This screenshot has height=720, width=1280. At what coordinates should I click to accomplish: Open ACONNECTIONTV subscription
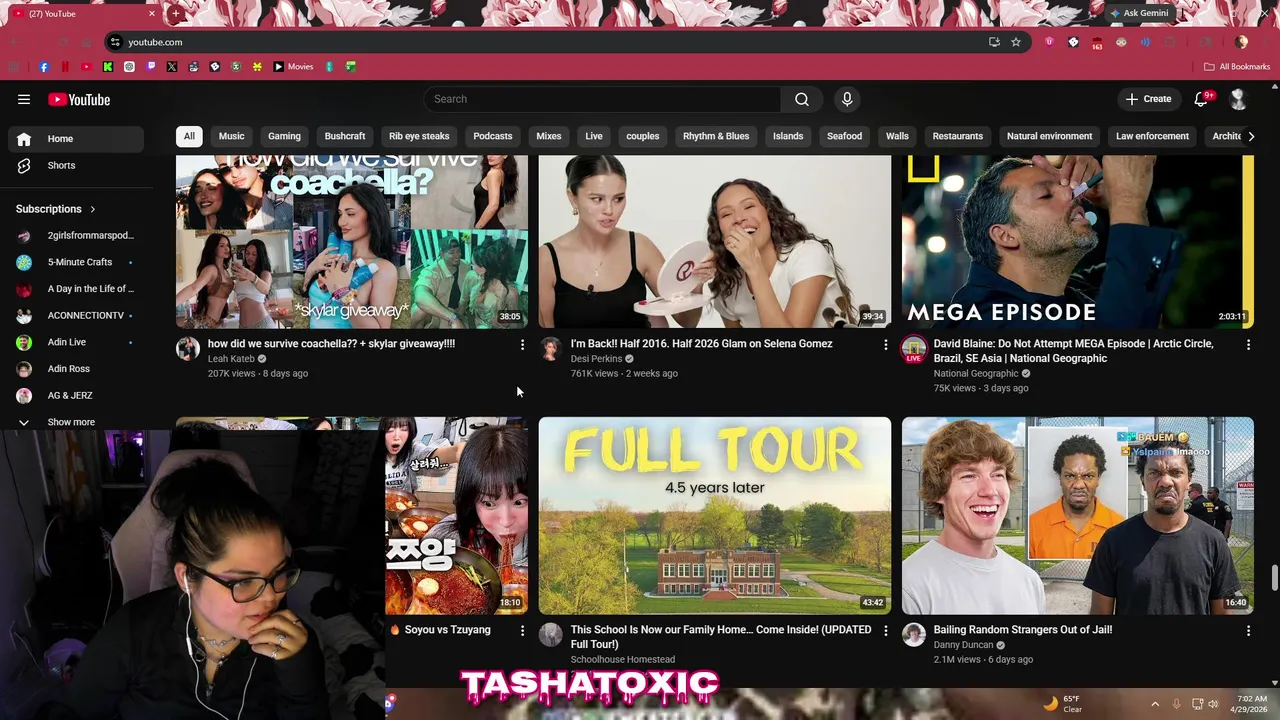76,315
